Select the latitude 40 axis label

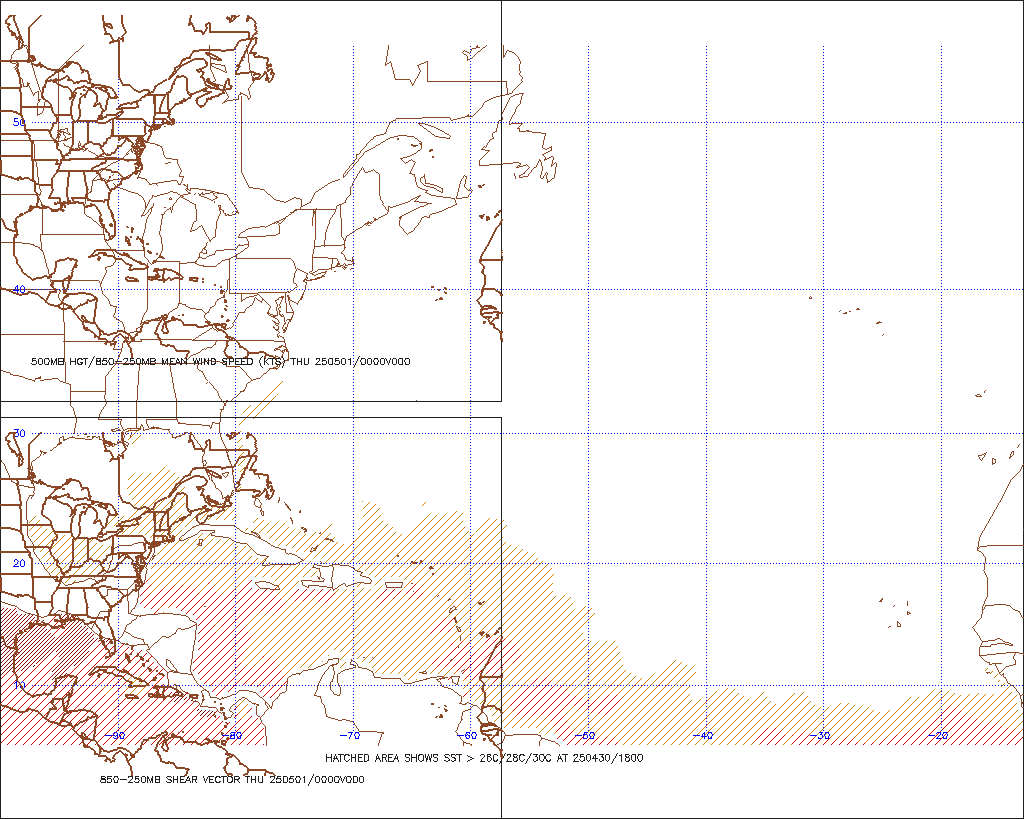pyautogui.click(x=19, y=289)
